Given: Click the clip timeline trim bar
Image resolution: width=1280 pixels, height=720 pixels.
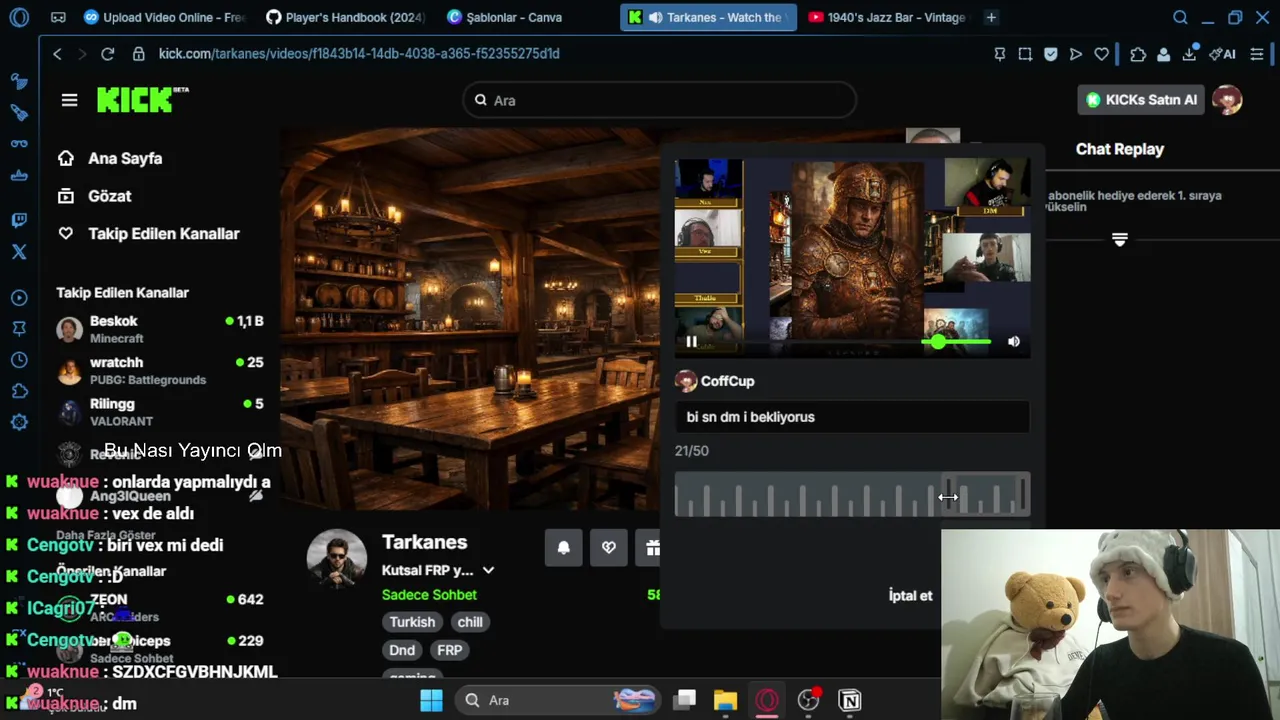Looking at the screenshot, I should 852,496.
